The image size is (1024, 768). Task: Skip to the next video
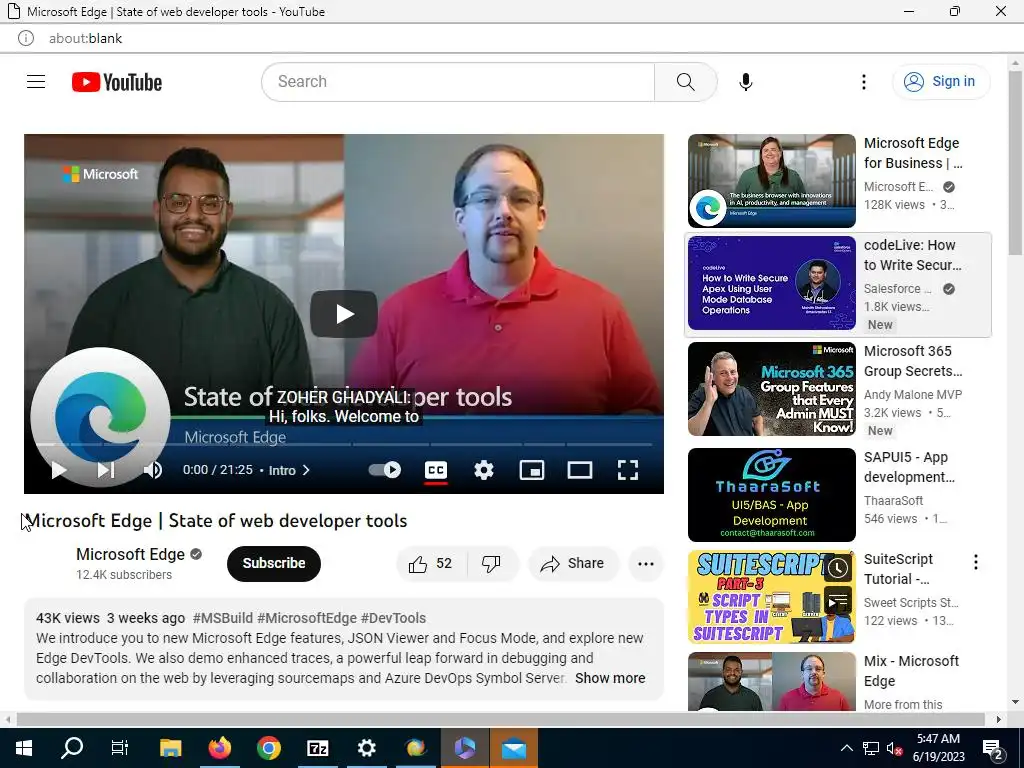tap(106, 470)
